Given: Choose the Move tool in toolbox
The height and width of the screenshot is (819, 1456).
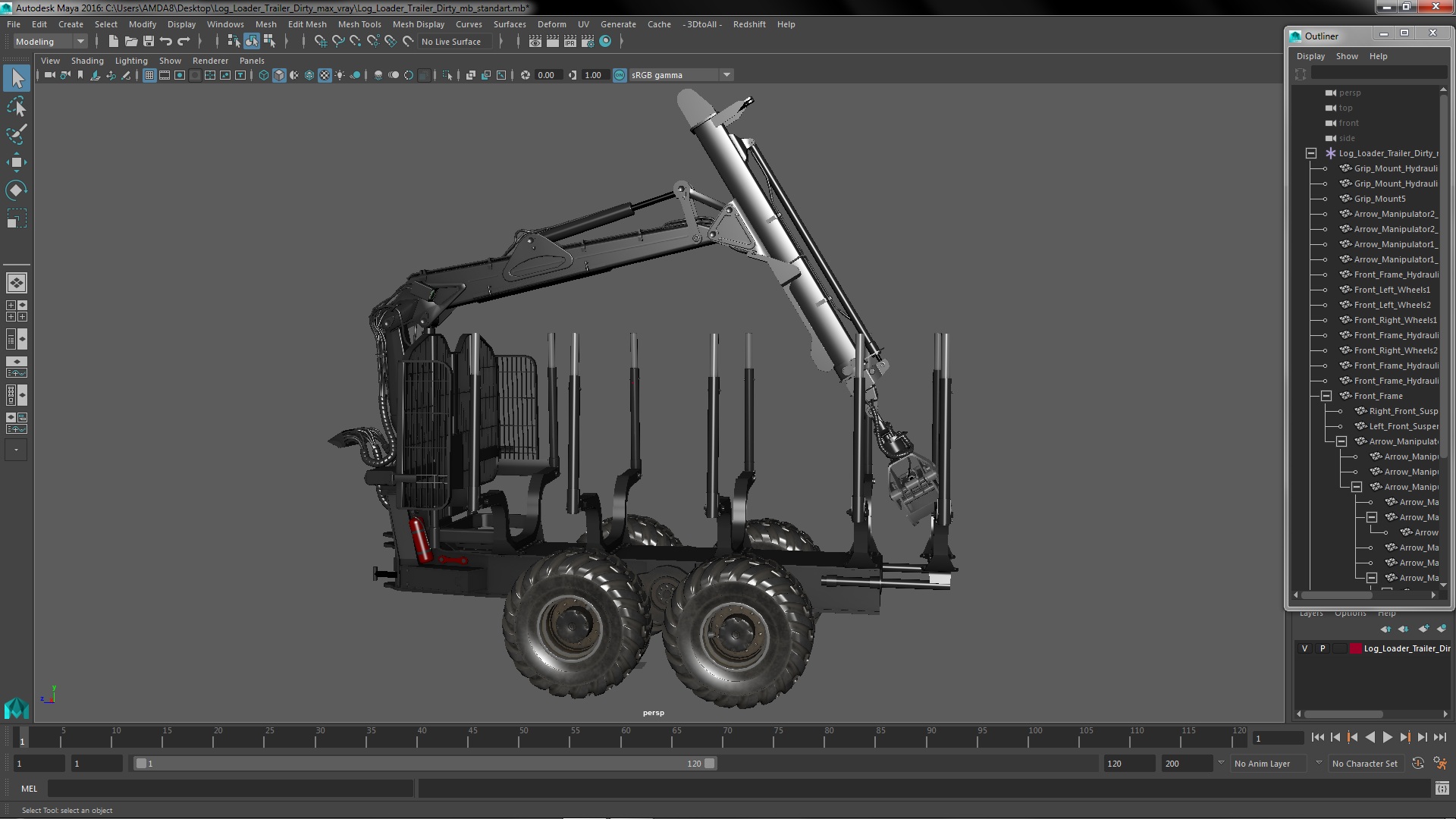Looking at the screenshot, I should click(x=17, y=162).
